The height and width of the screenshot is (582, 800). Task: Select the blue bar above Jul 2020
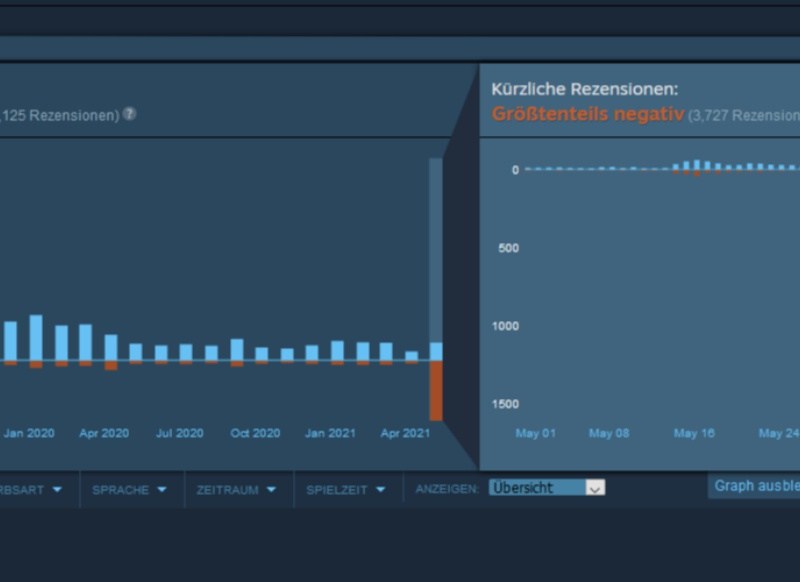pyautogui.click(x=186, y=352)
